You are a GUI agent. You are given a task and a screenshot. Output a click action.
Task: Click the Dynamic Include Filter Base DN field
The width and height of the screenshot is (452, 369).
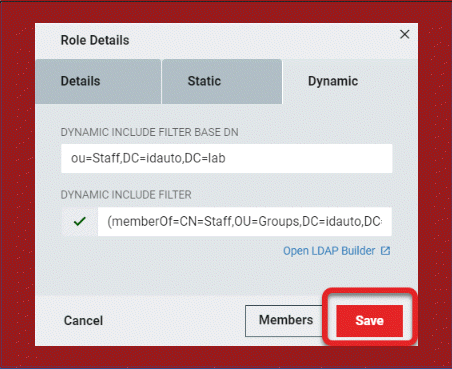point(227,158)
